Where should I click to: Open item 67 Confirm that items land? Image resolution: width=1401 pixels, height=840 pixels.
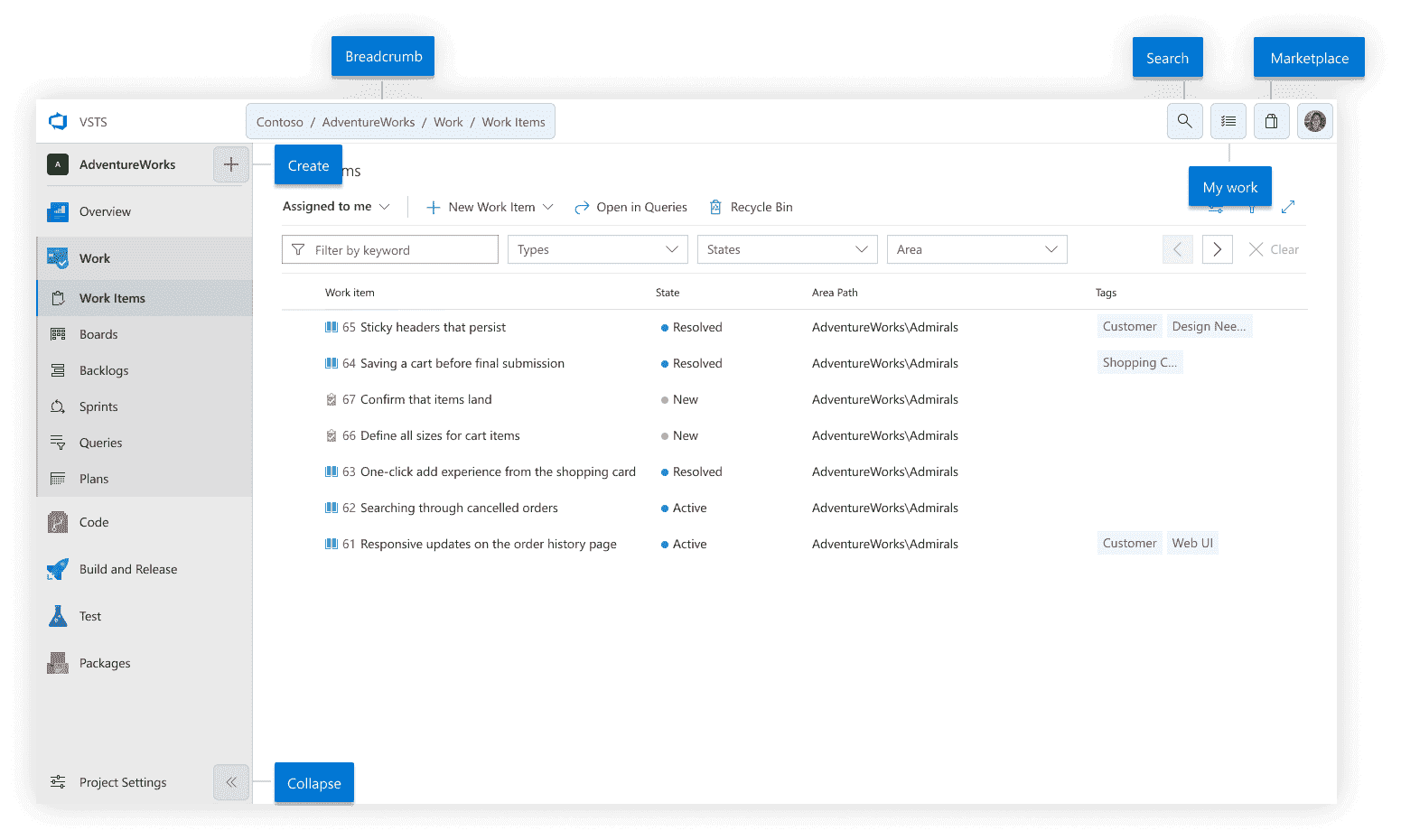pyautogui.click(x=426, y=399)
